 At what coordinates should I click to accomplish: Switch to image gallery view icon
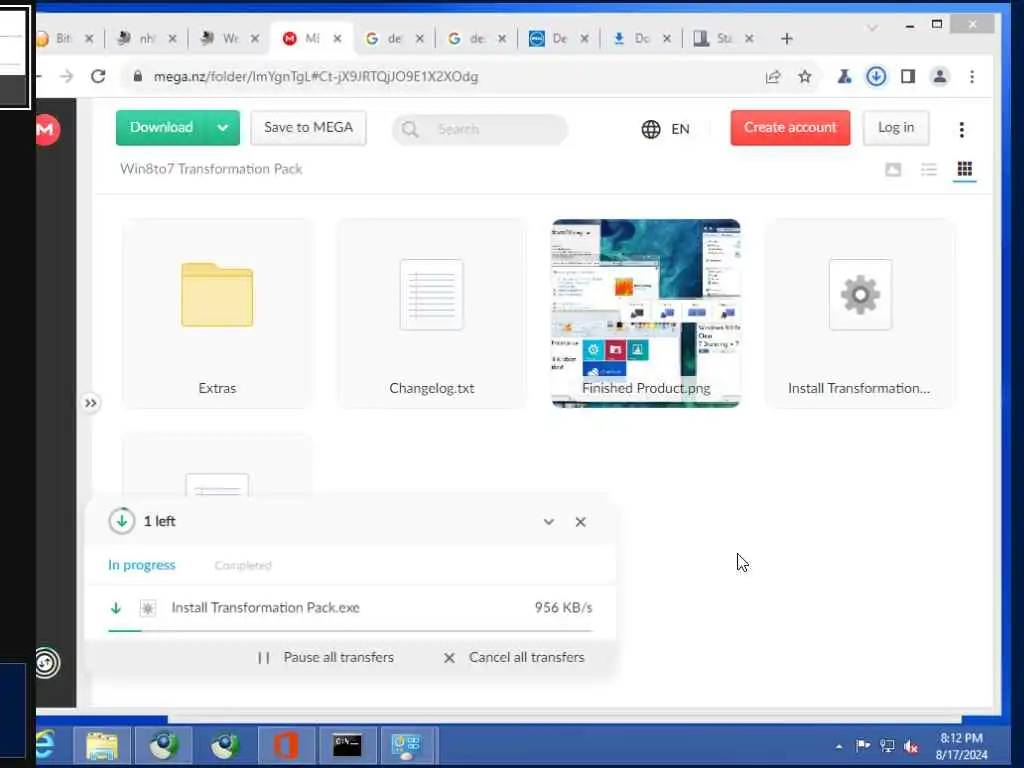click(893, 170)
